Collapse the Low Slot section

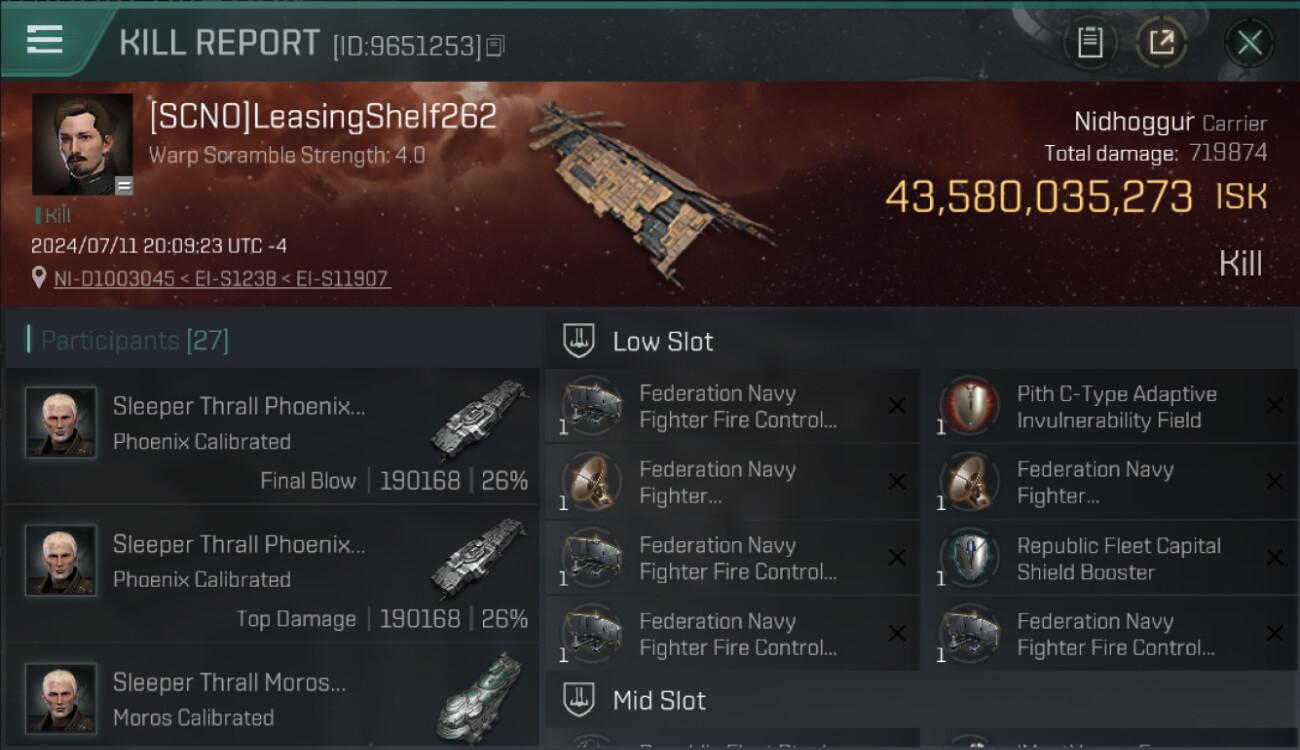(663, 341)
